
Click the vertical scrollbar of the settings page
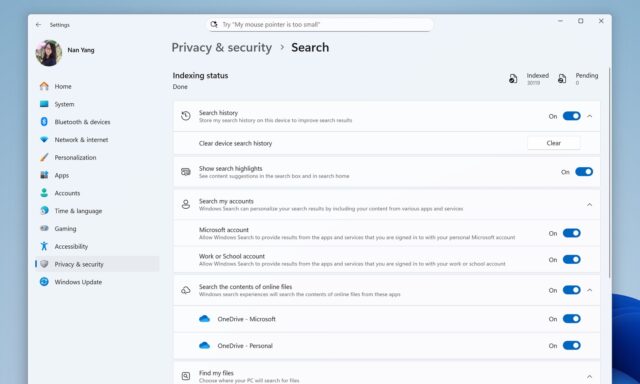pyautogui.click(x=609, y=173)
